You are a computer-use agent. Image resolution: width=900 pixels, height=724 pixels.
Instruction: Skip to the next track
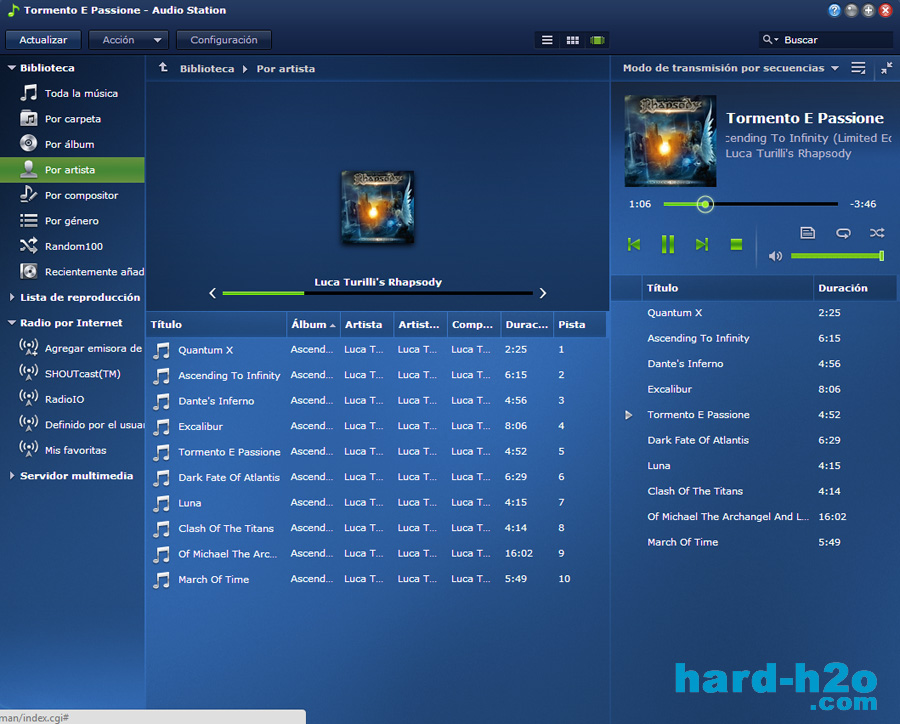pyautogui.click(x=701, y=244)
